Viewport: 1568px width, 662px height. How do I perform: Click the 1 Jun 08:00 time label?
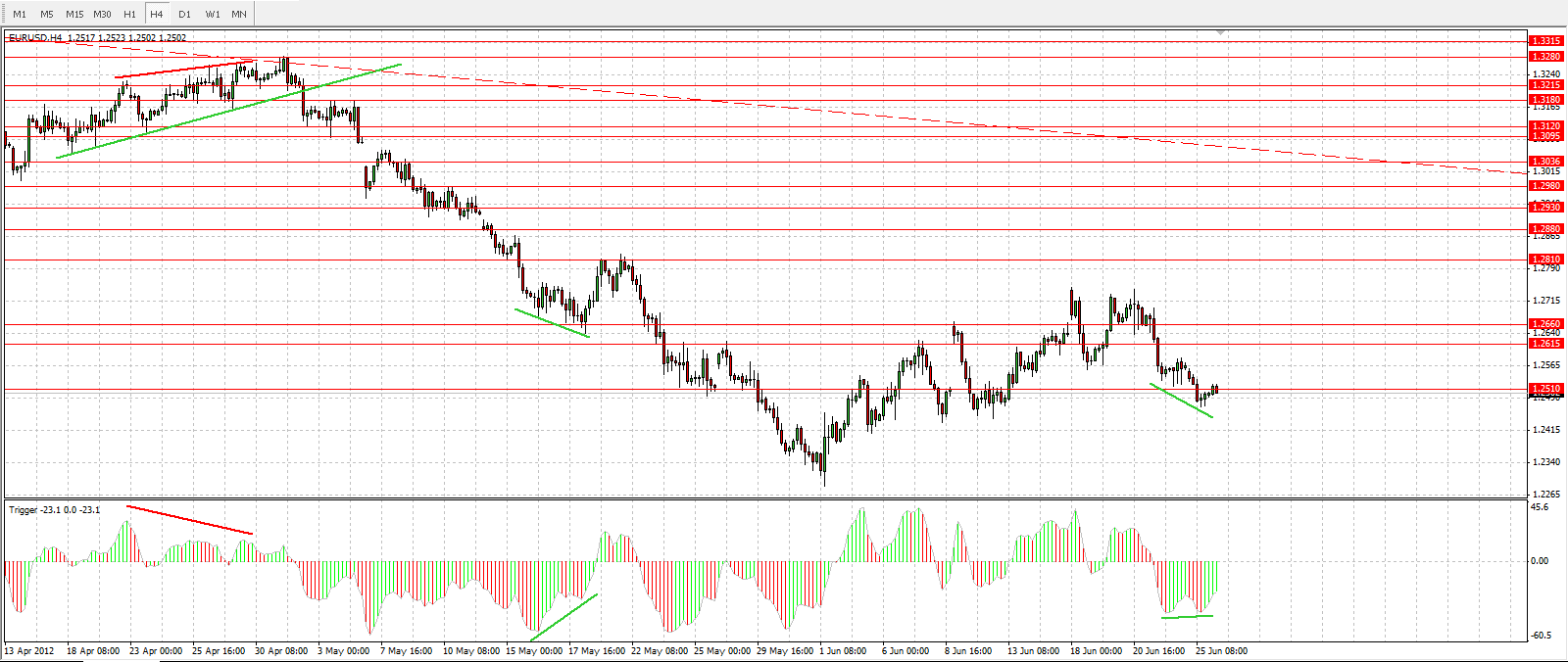click(x=843, y=650)
